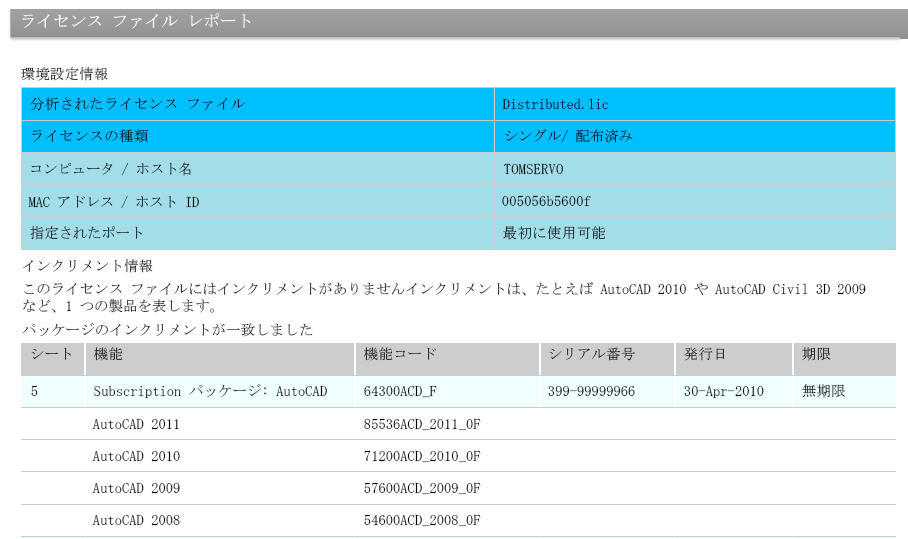Select feature code 64300ACD_F
908x539 pixels.
(400, 391)
